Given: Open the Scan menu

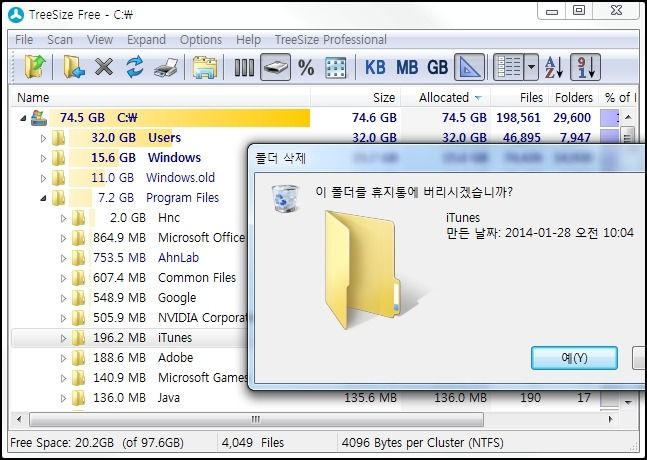Looking at the screenshot, I should point(60,40).
